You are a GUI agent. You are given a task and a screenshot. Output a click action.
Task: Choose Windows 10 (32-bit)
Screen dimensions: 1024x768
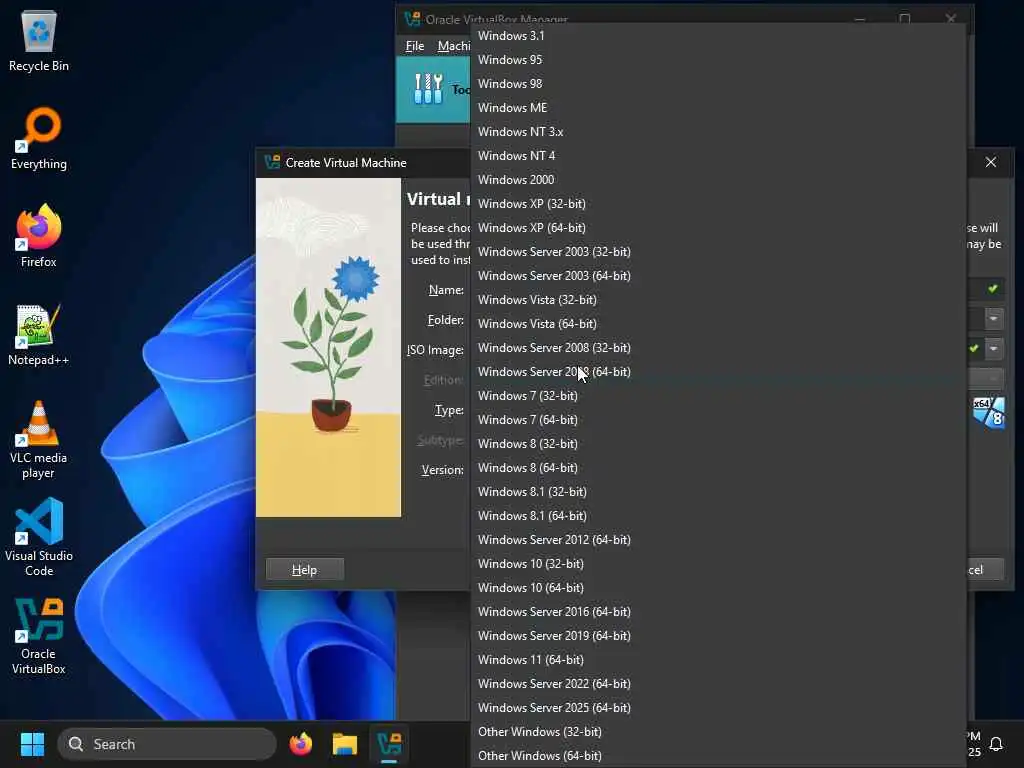(718, 564)
